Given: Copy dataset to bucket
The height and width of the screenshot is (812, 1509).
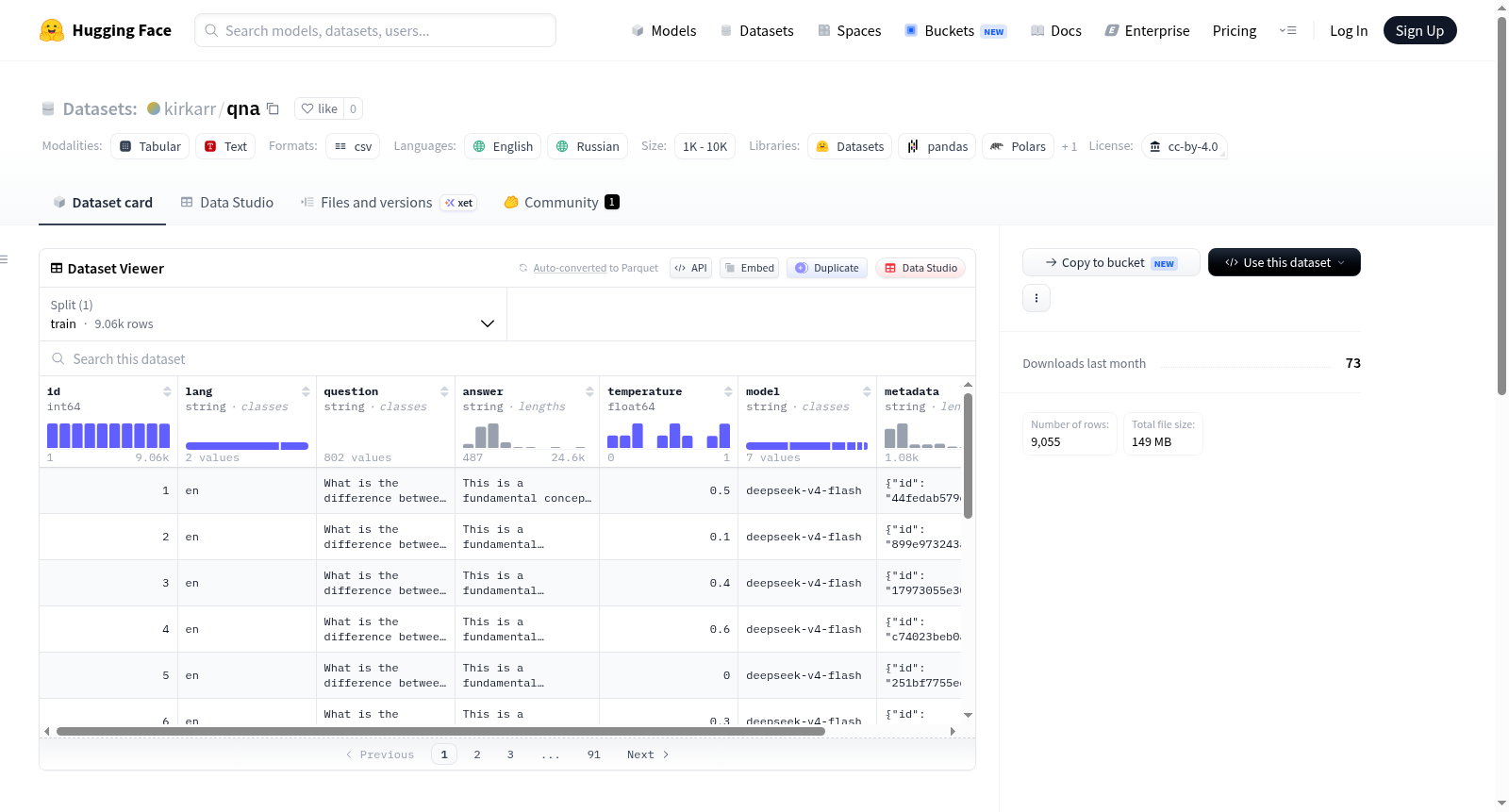Looking at the screenshot, I should (x=1111, y=262).
